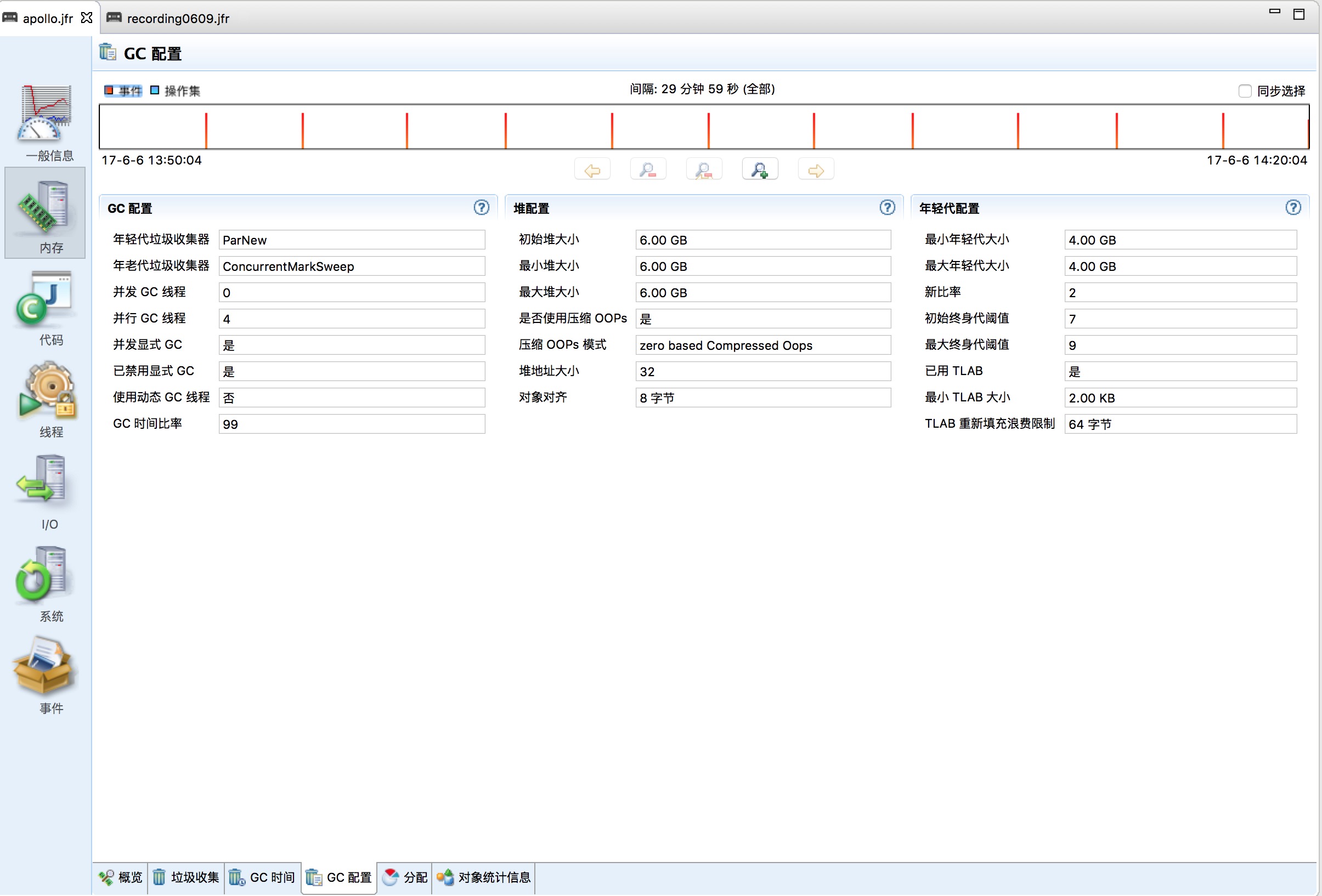Click the GC 时间比率 value 99 field

click(x=352, y=424)
